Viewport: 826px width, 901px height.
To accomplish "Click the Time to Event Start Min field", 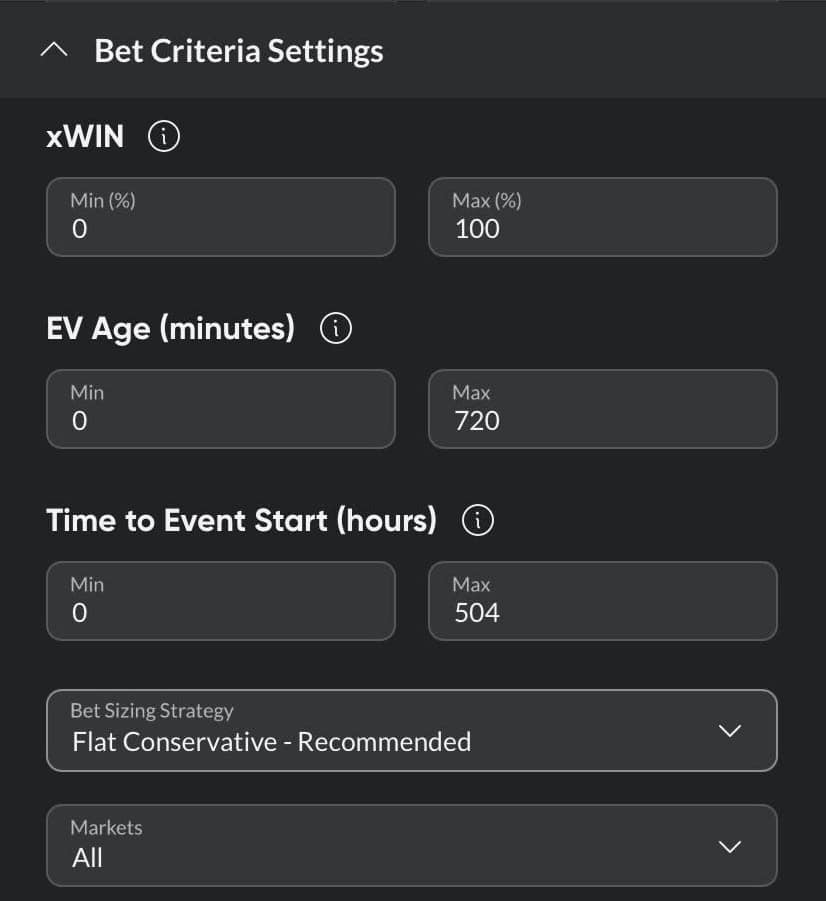I will pyautogui.click(x=221, y=601).
